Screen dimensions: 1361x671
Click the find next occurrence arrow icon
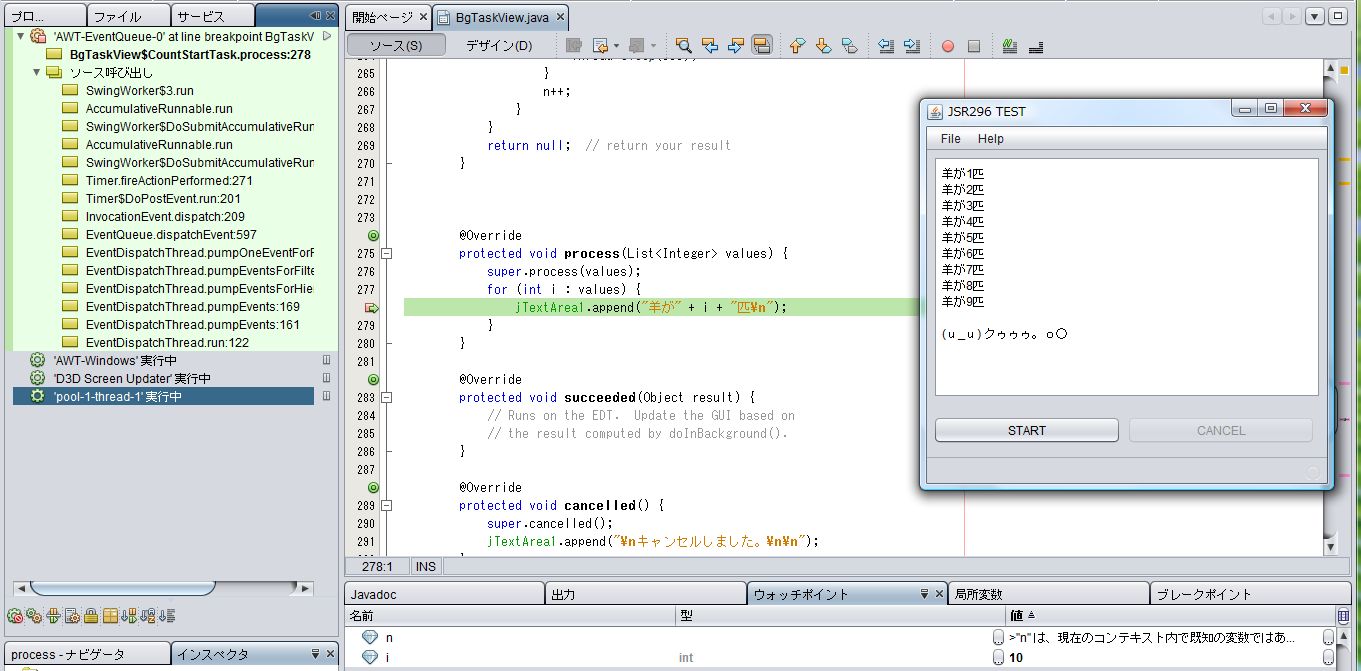736,46
